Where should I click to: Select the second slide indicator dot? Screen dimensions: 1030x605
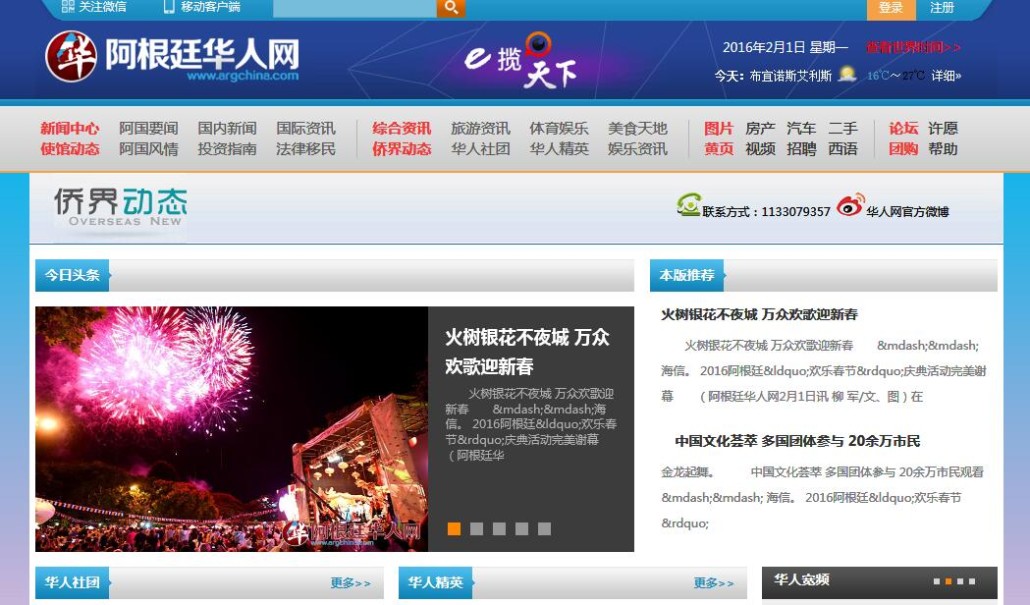coord(476,529)
